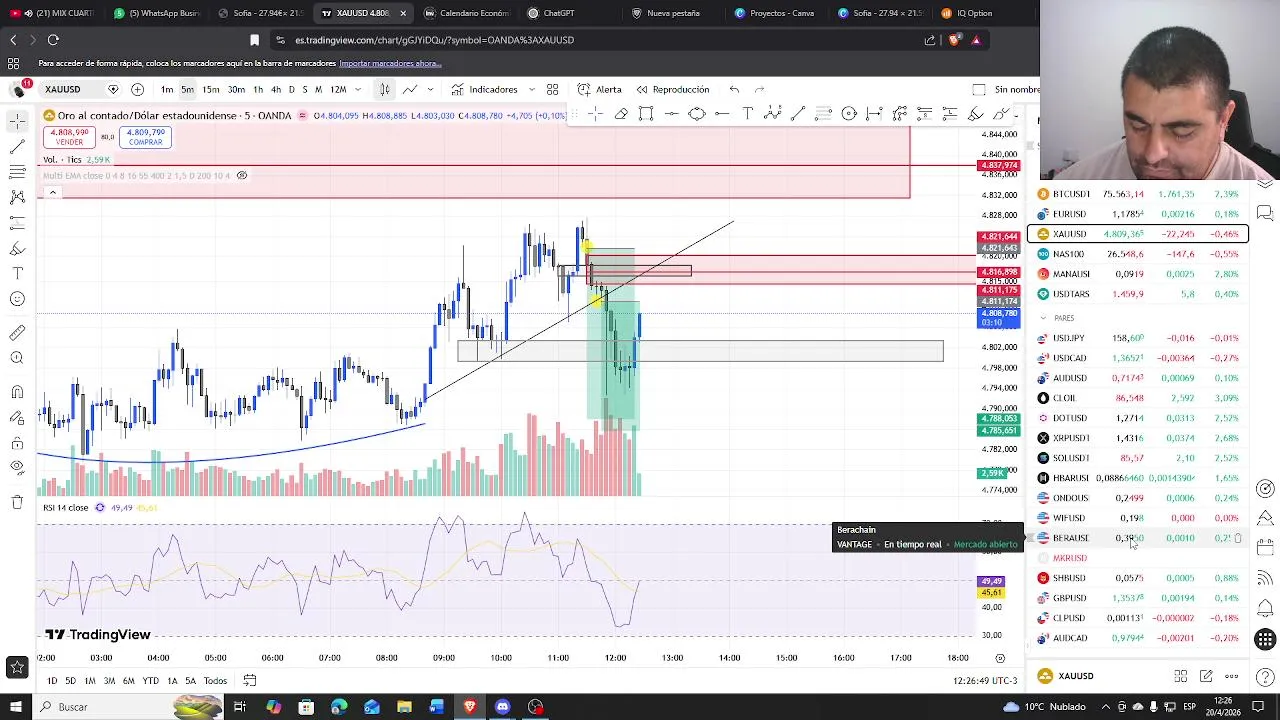
Task: Open the watchlist detail grid icon beside XAUUSD
Action: [x=1181, y=676]
